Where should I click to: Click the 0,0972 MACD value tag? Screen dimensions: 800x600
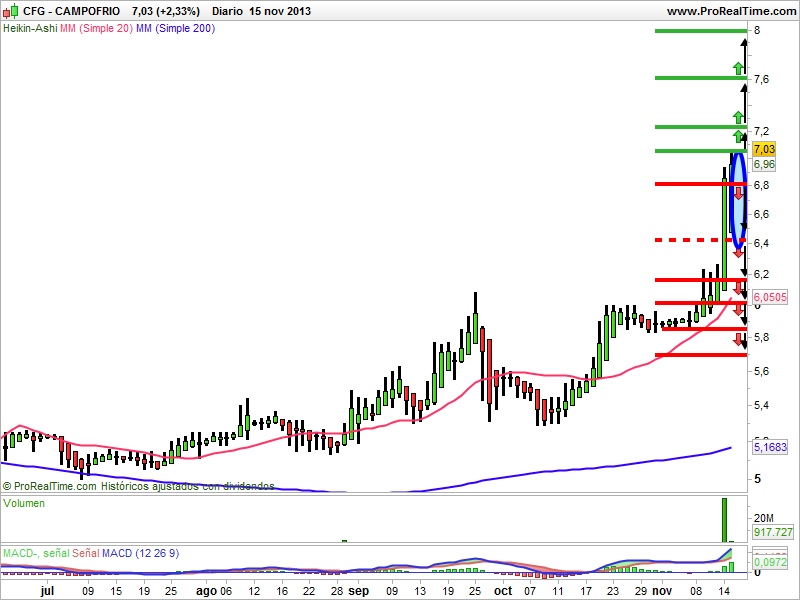(770, 562)
